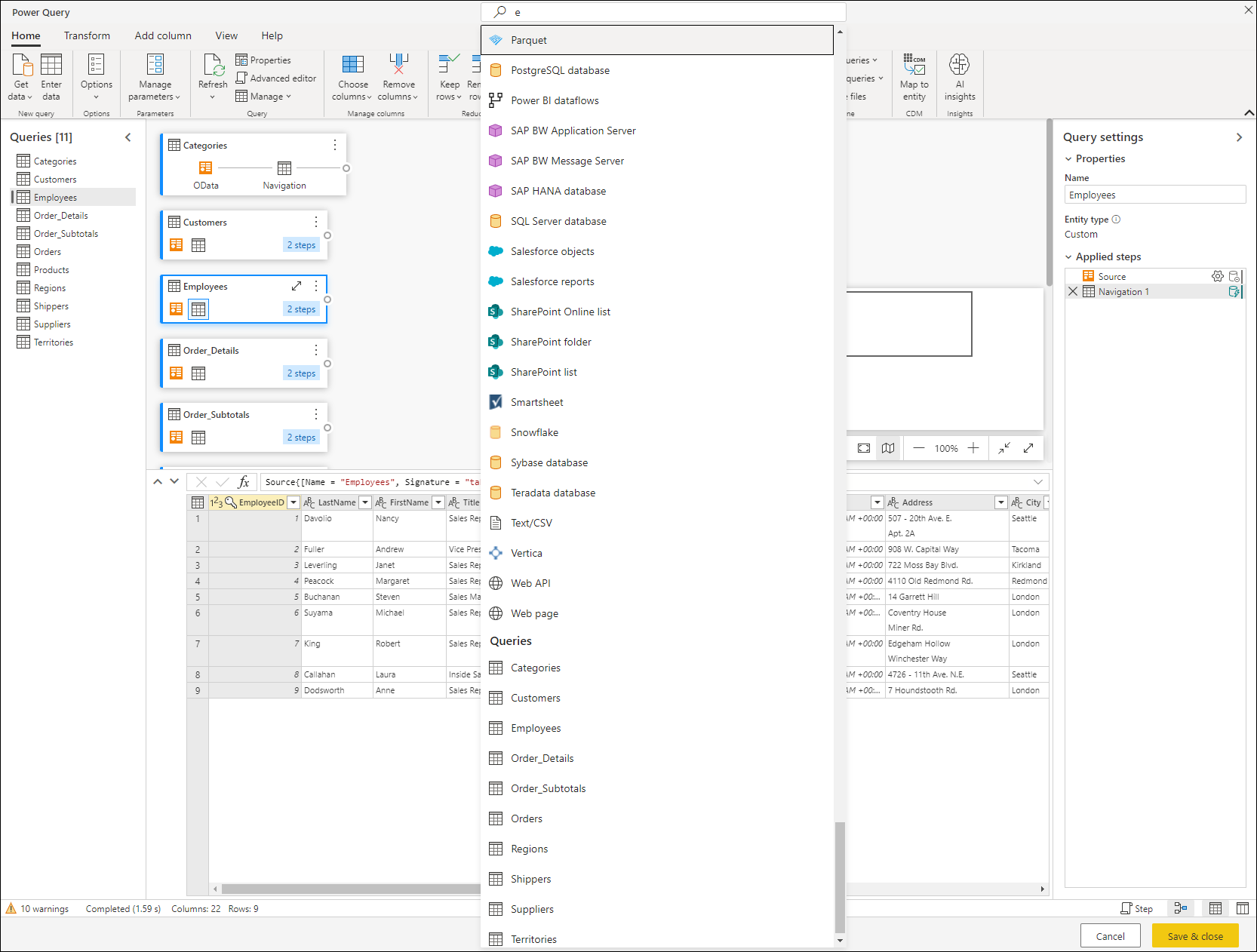Select the Web API connector
Screen dimensions: 1257x952
pyautogui.click(x=657, y=583)
